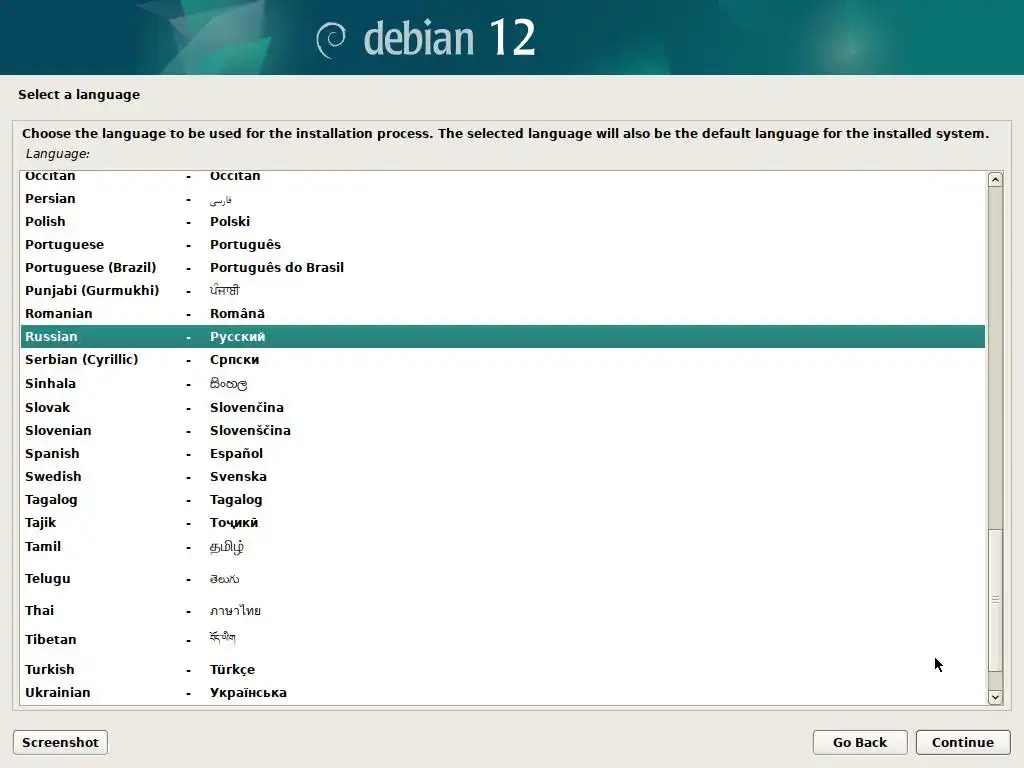Choose Serbian (Cyrillic) language
The image size is (1024, 768).
(x=502, y=360)
